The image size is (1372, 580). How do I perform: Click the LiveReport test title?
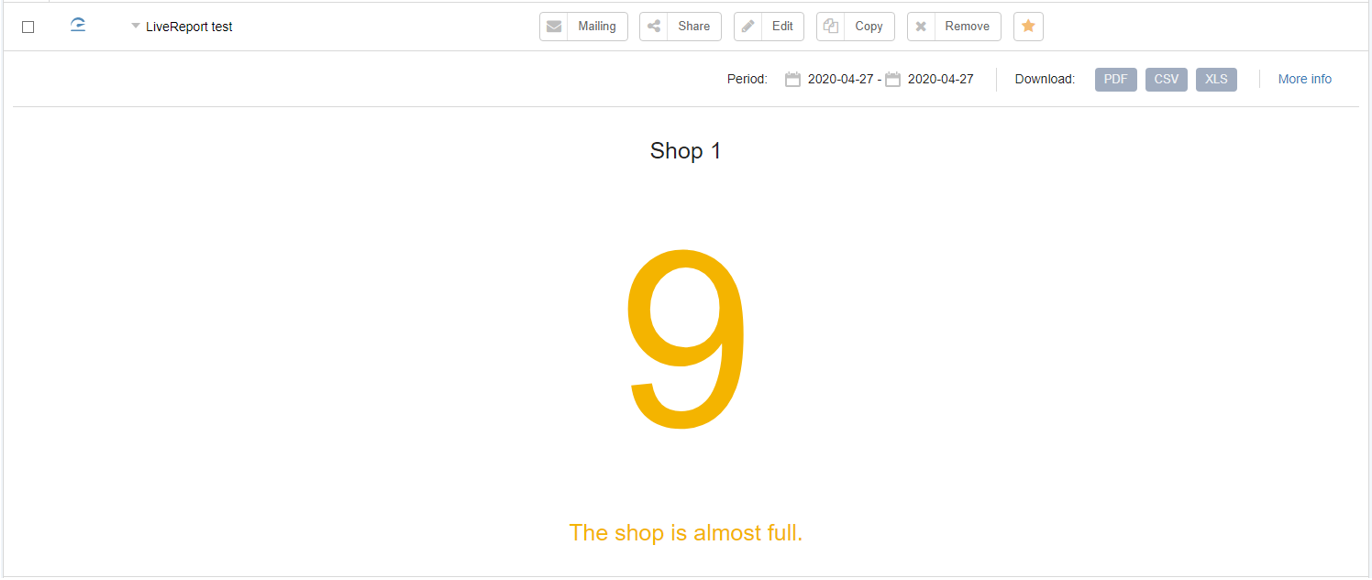(189, 27)
